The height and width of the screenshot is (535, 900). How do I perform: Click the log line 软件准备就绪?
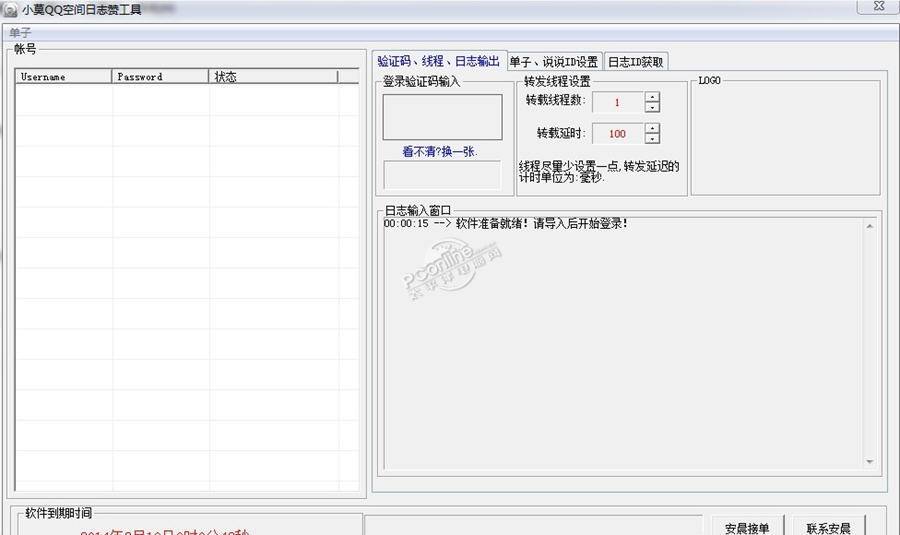(x=506, y=224)
